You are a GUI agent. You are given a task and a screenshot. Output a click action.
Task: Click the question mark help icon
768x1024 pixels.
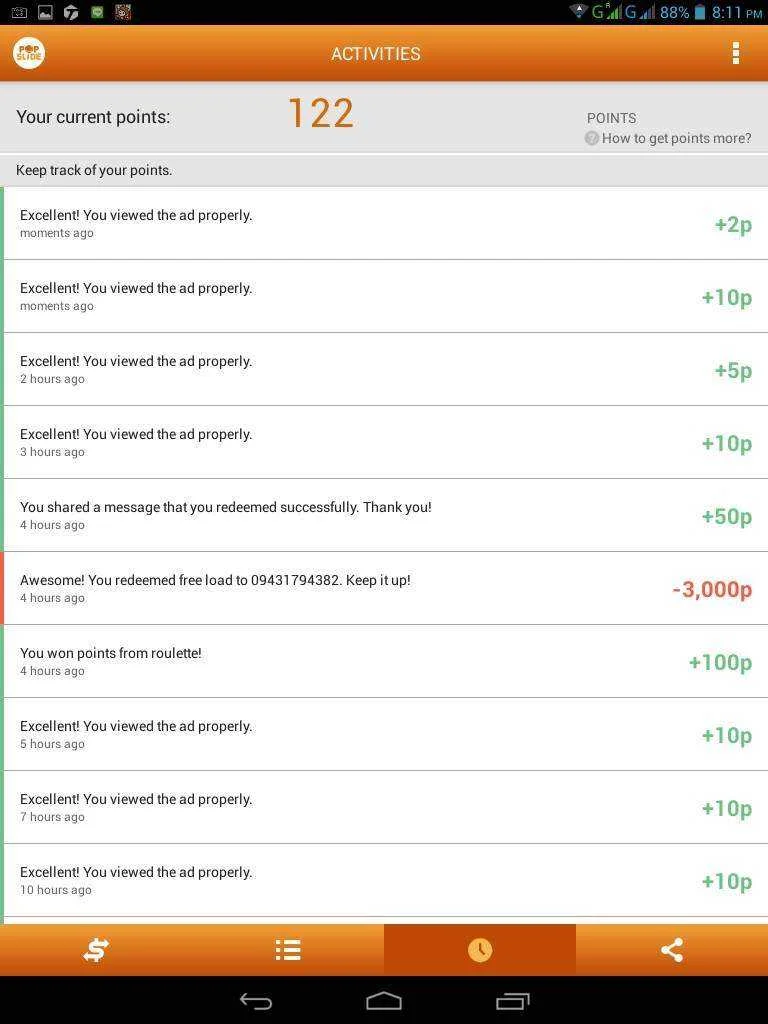[x=592, y=138]
